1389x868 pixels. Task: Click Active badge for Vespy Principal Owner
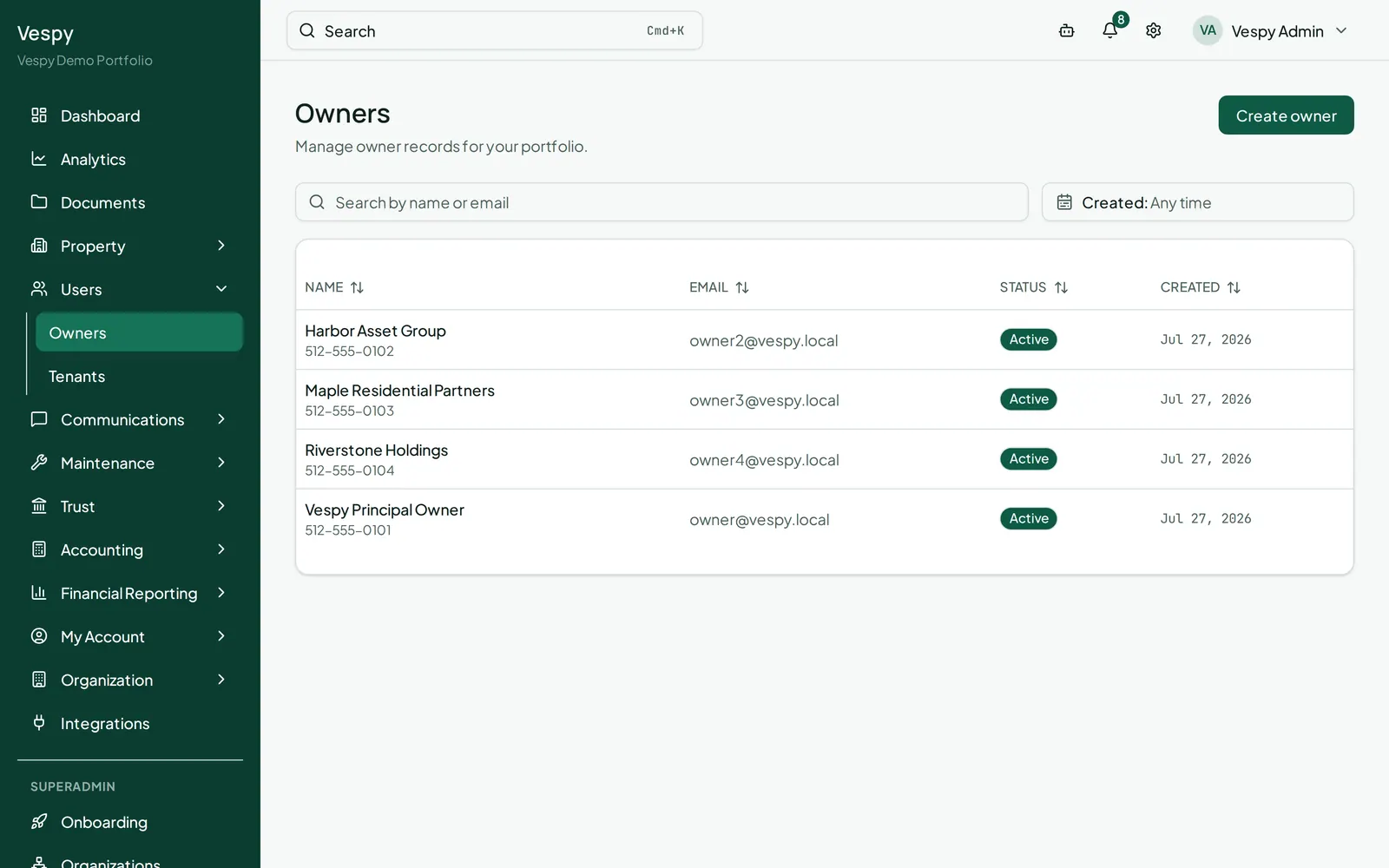(x=1029, y=518)
